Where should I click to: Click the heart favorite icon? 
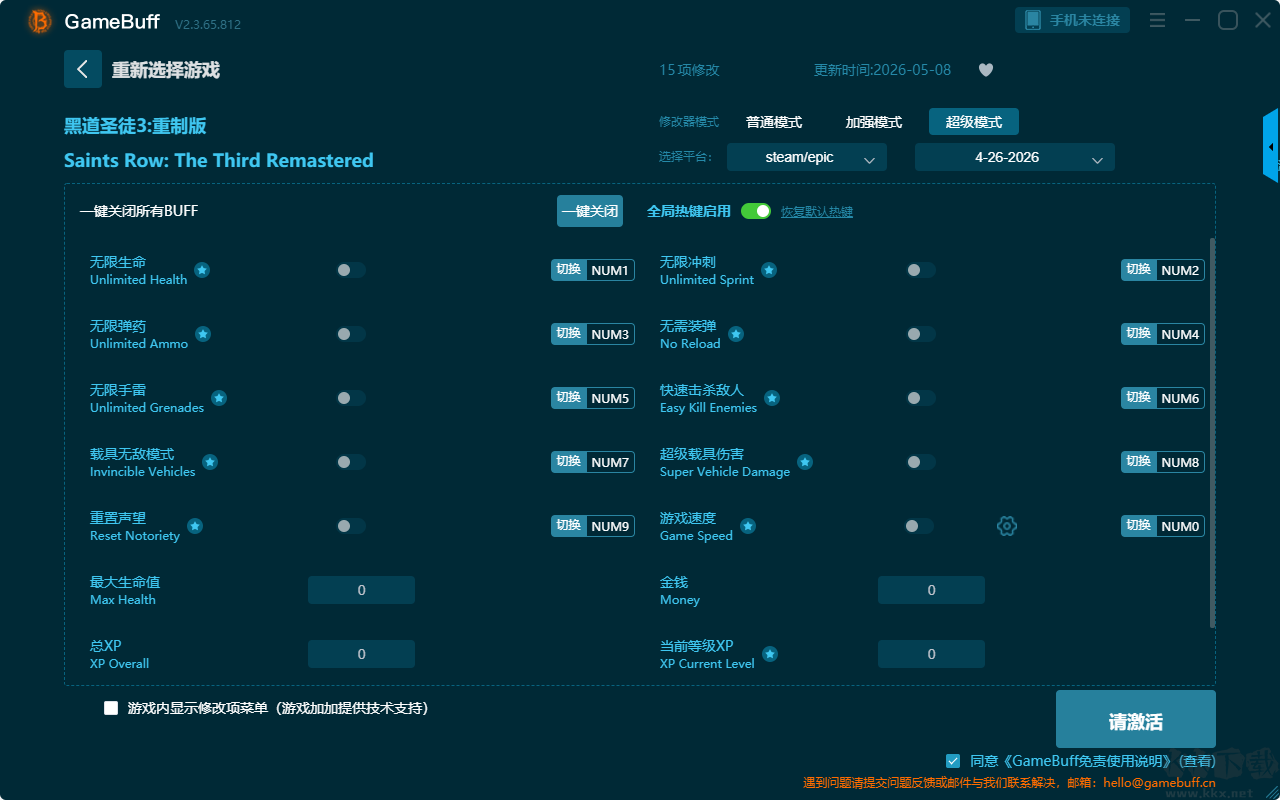985,70
